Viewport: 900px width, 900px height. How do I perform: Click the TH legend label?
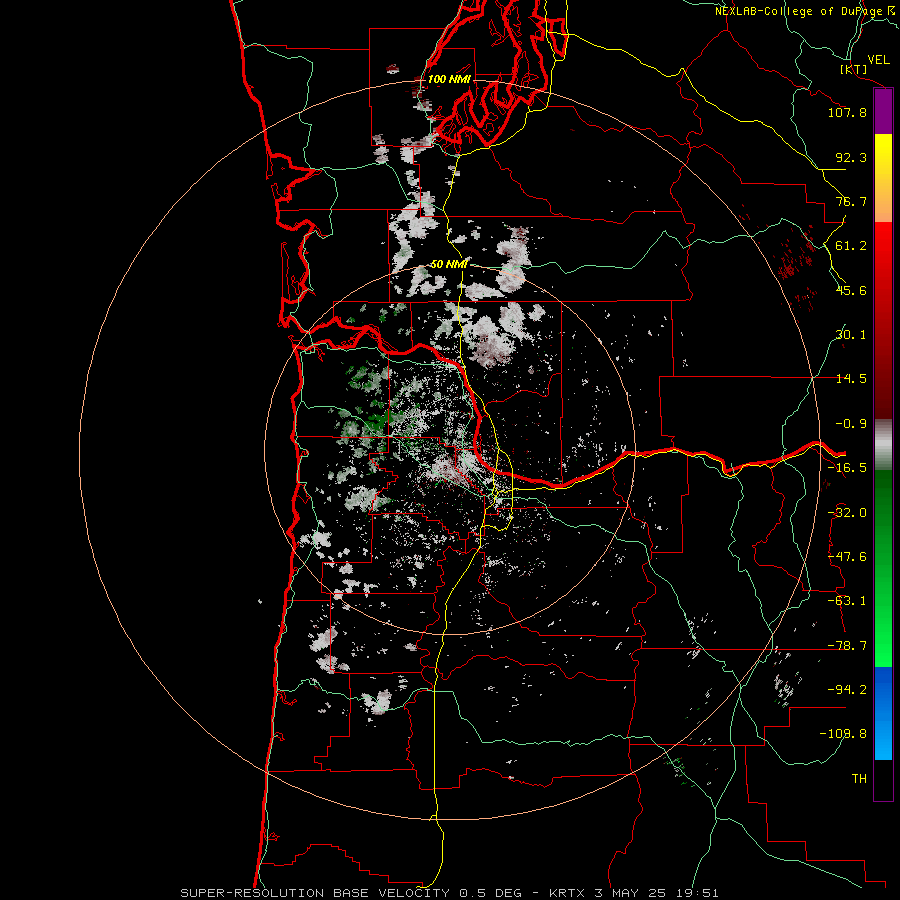(859, 779)
